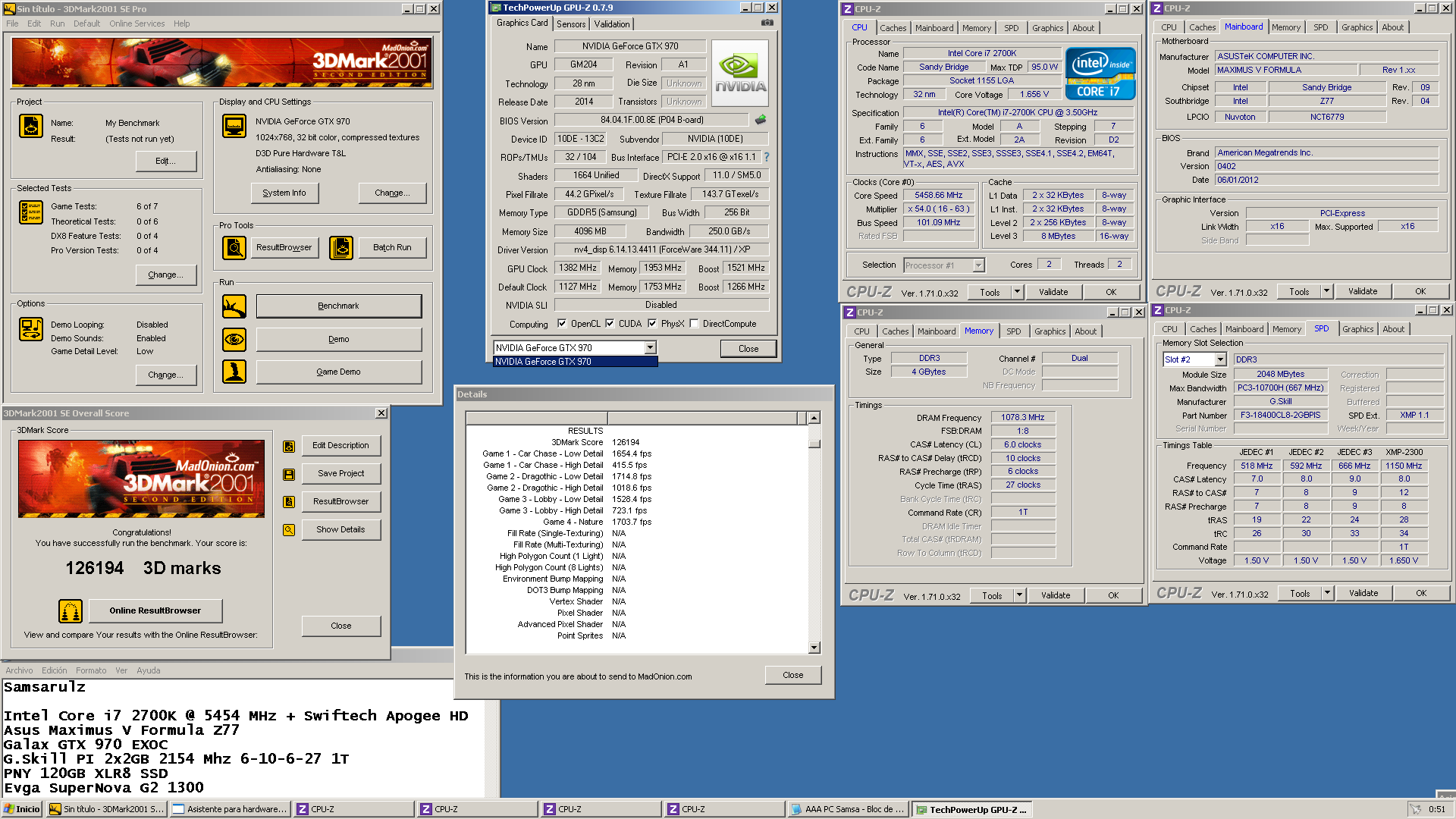Click into the notepad text area
This screenshot has height=819, width=1456.
point(243,737)
